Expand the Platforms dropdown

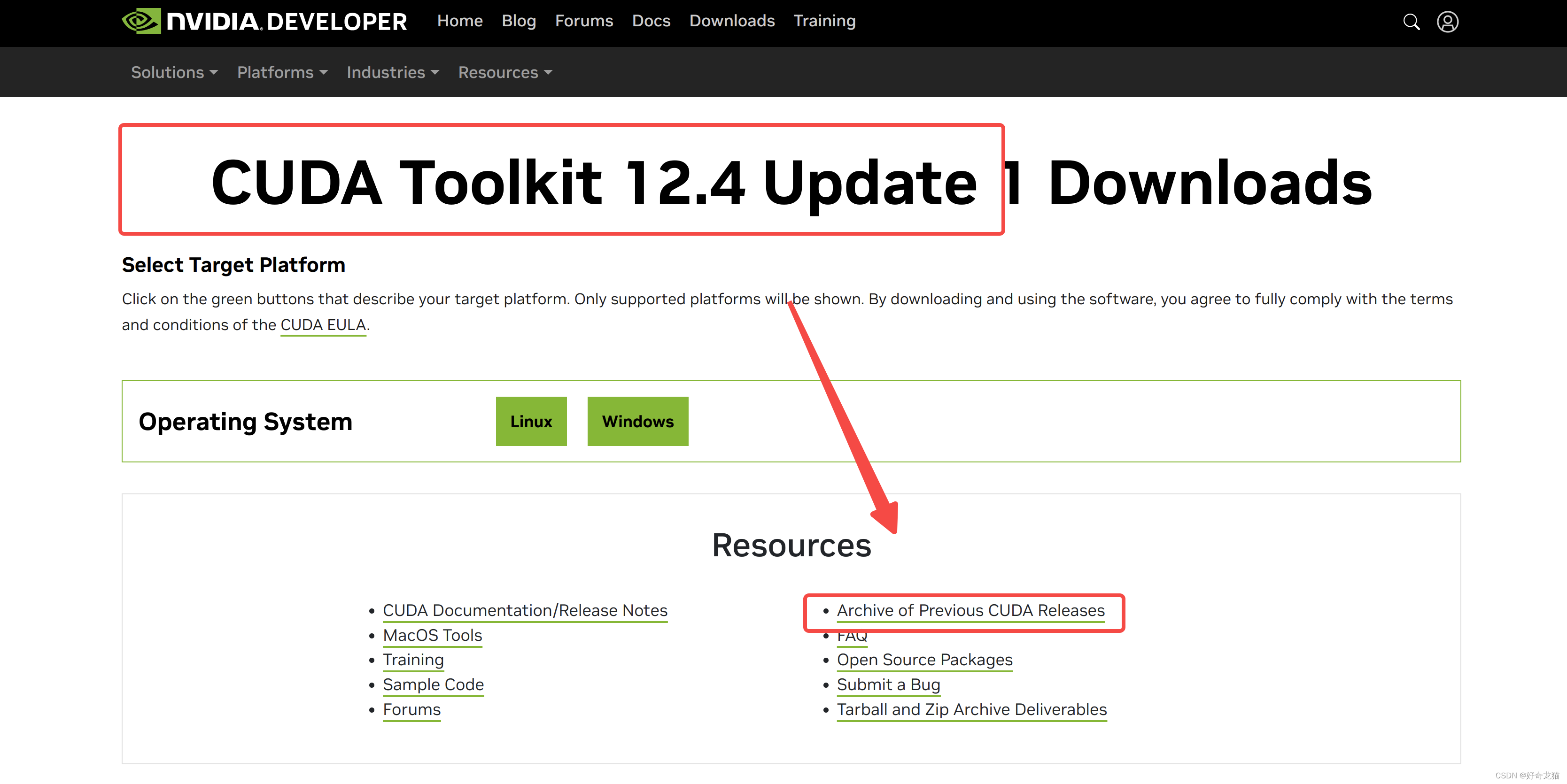point(282,72)
